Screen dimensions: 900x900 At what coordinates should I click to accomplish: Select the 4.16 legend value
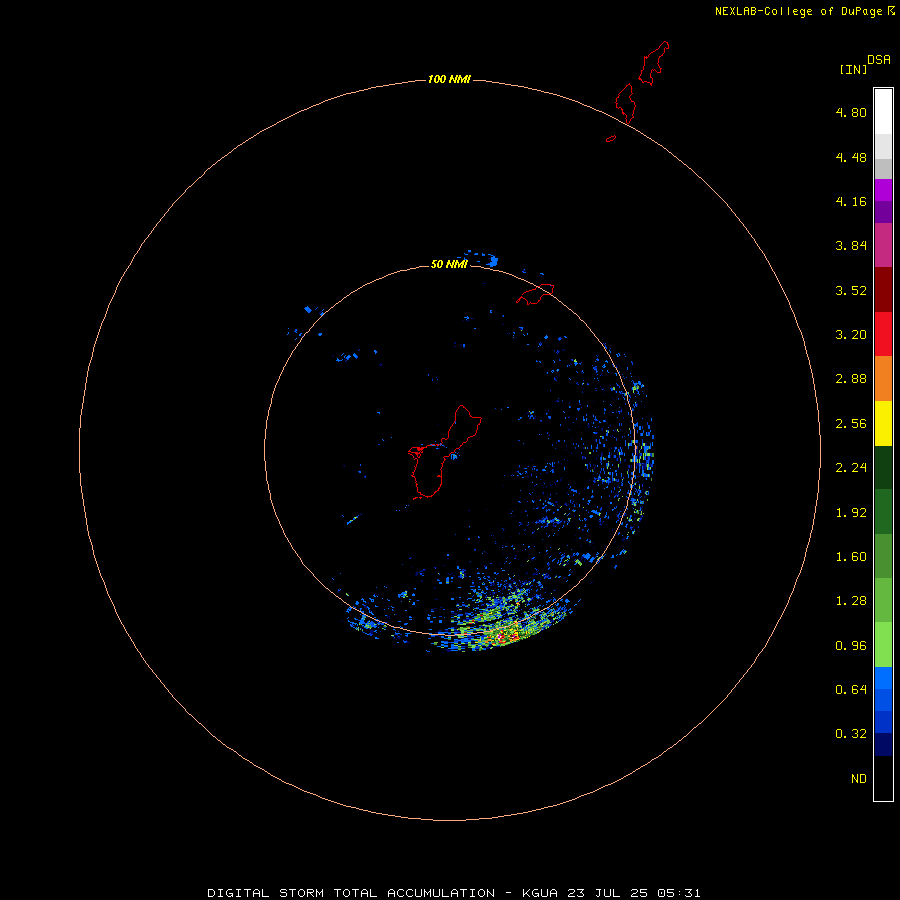tap(851, 201)
